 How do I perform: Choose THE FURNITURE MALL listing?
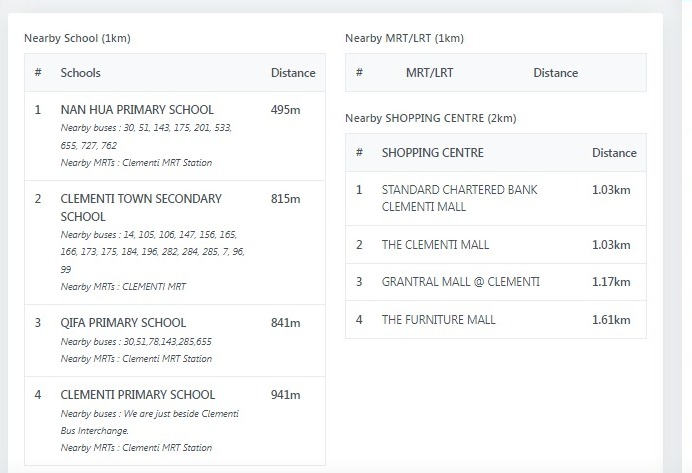(x=438, y=320)
